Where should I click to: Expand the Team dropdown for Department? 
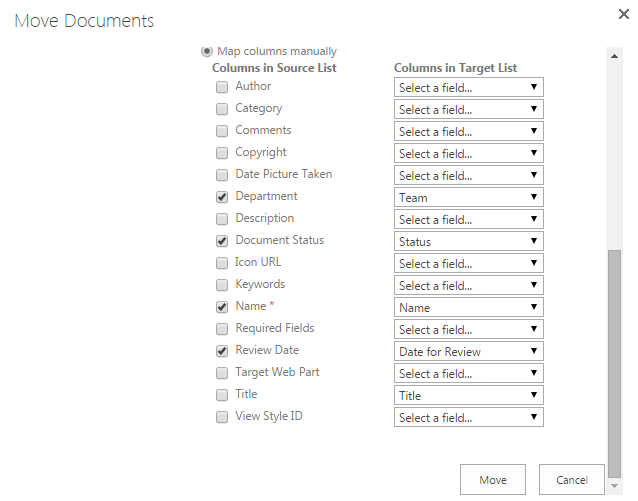pos(468,197)
